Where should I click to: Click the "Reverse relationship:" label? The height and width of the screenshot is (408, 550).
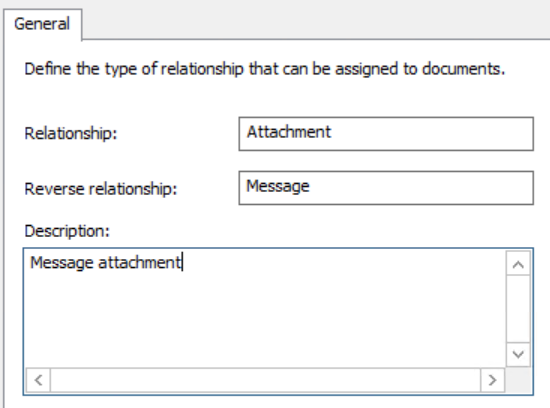101,189
